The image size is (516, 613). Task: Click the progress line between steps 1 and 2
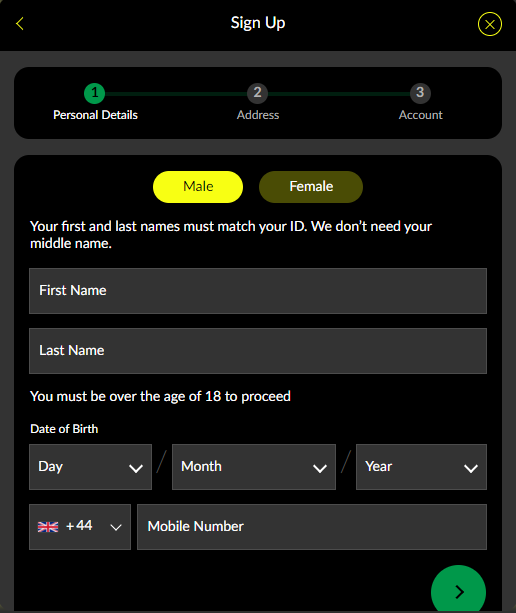tap(176, 94)
